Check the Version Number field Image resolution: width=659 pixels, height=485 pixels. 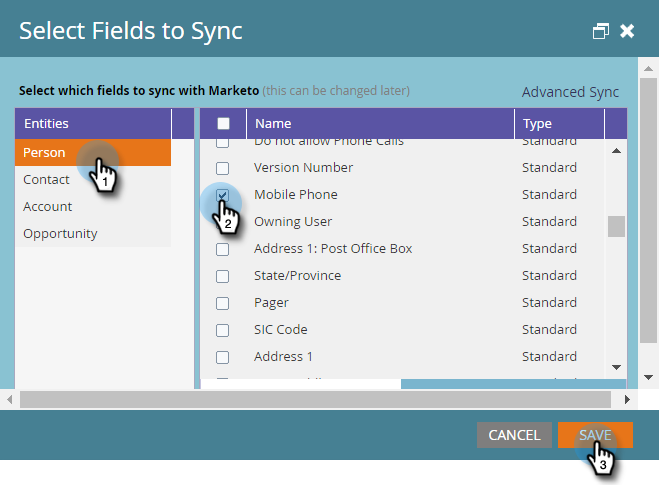pyautogui.click(x=223, y=168)
